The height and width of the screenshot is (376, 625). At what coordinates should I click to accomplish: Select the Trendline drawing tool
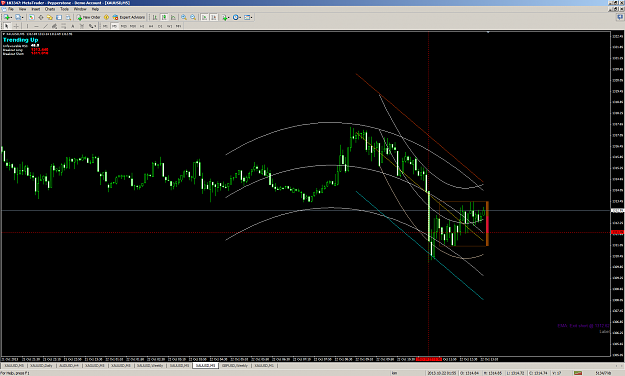pos(45,26)
